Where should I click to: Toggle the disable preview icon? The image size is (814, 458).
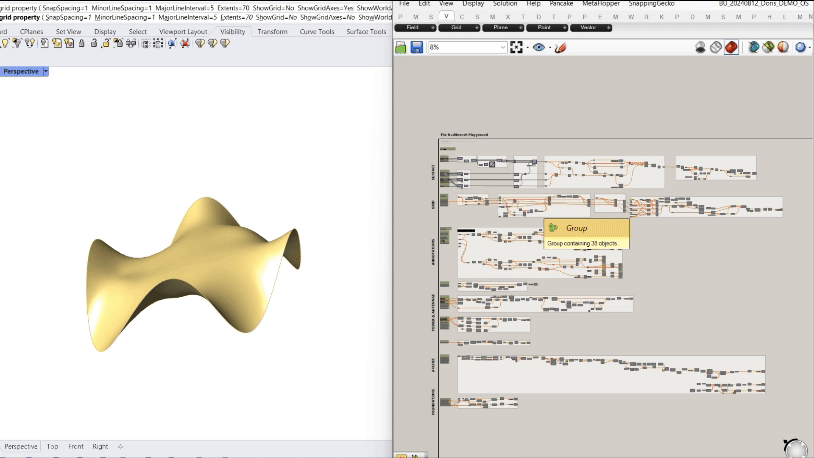[701, 47]
